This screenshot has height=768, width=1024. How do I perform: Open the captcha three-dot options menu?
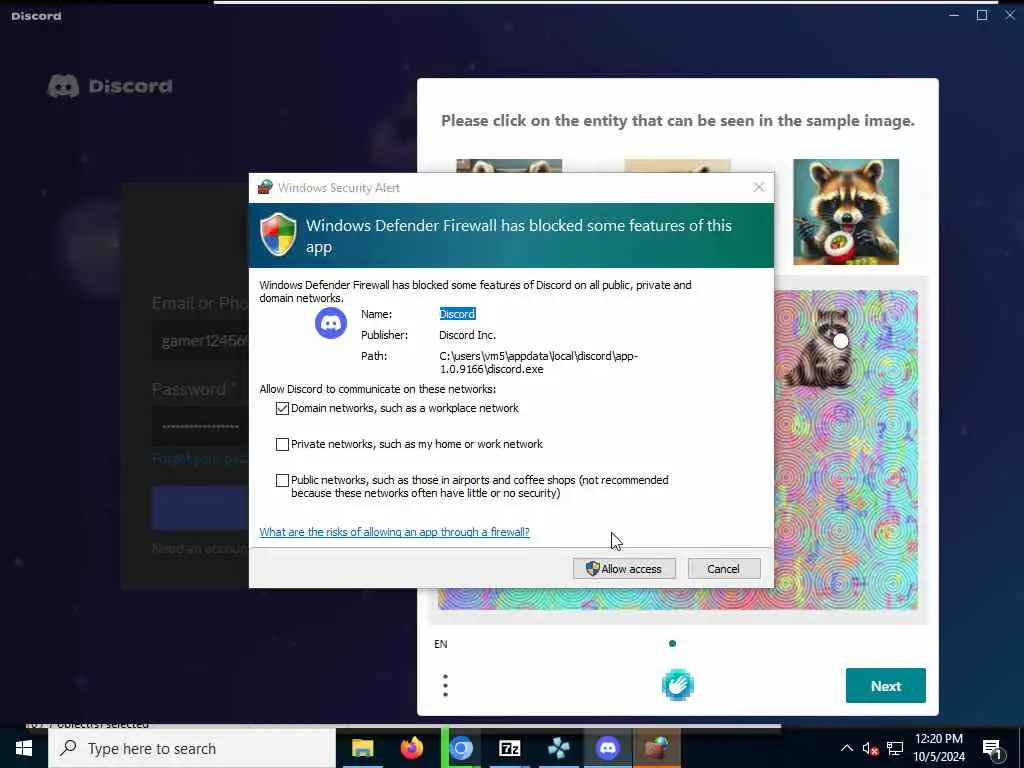tap(445, 686)
